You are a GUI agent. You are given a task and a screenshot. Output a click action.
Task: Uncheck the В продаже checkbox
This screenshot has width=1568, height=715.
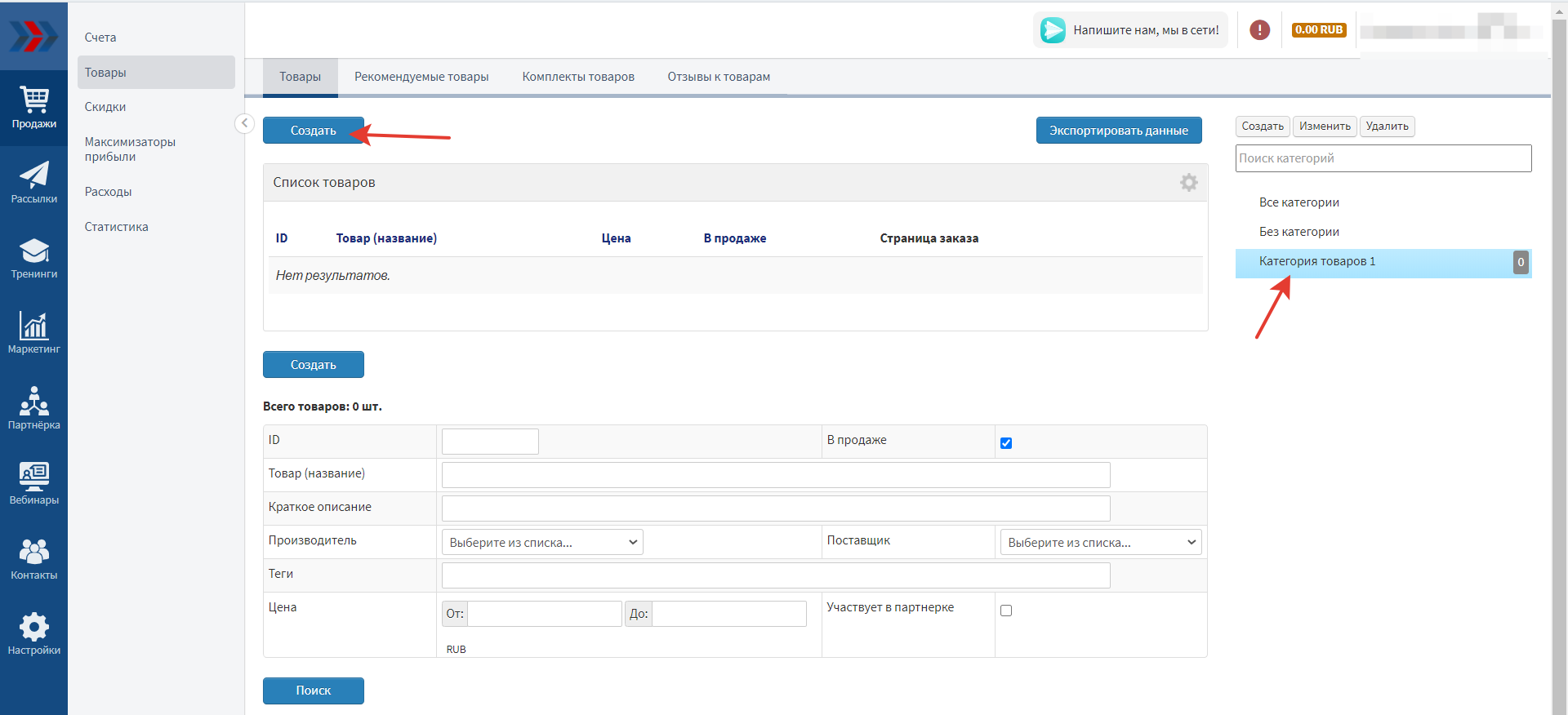coord(1006,443)
